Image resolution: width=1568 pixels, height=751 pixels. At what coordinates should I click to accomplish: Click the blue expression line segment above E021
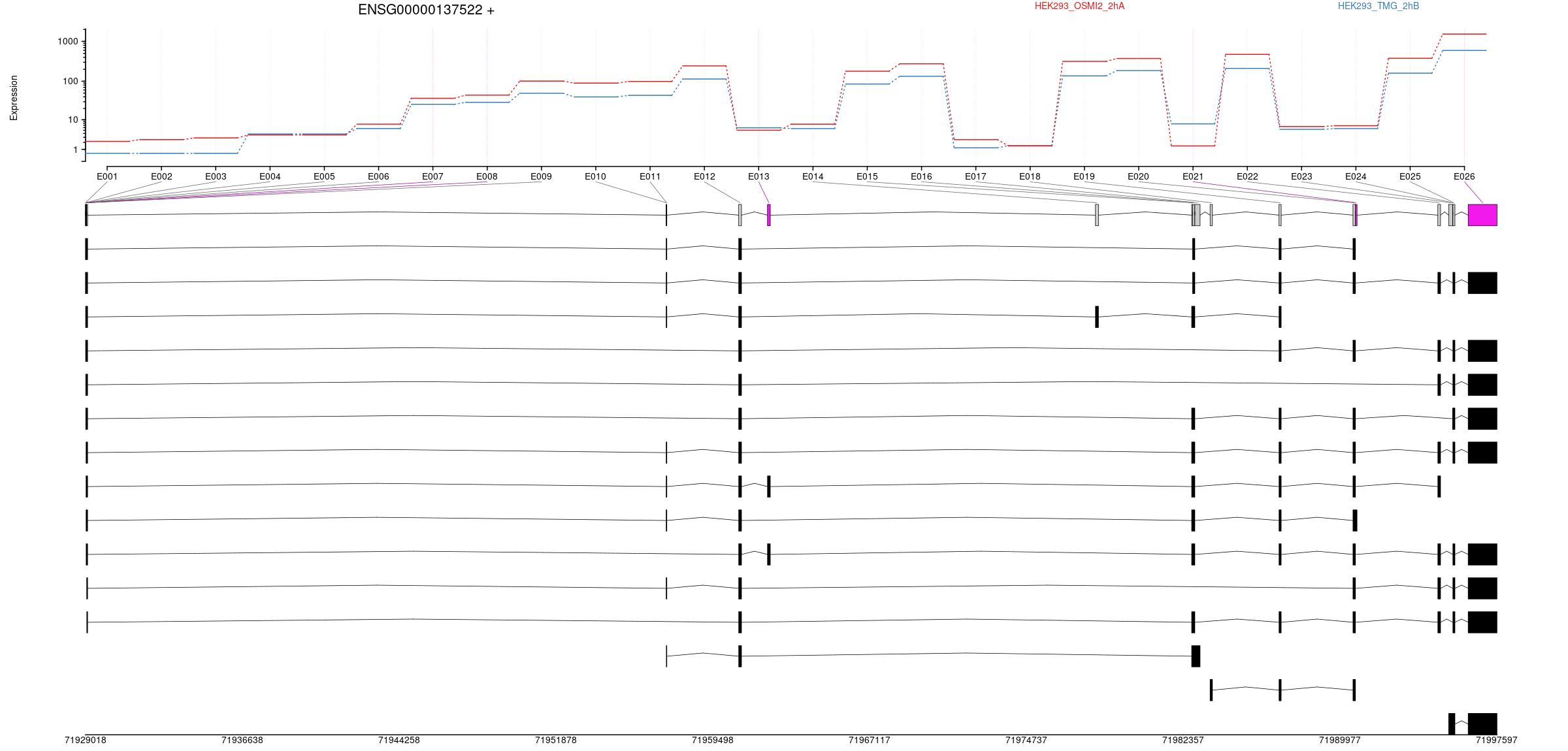(x=1193, y=123)
